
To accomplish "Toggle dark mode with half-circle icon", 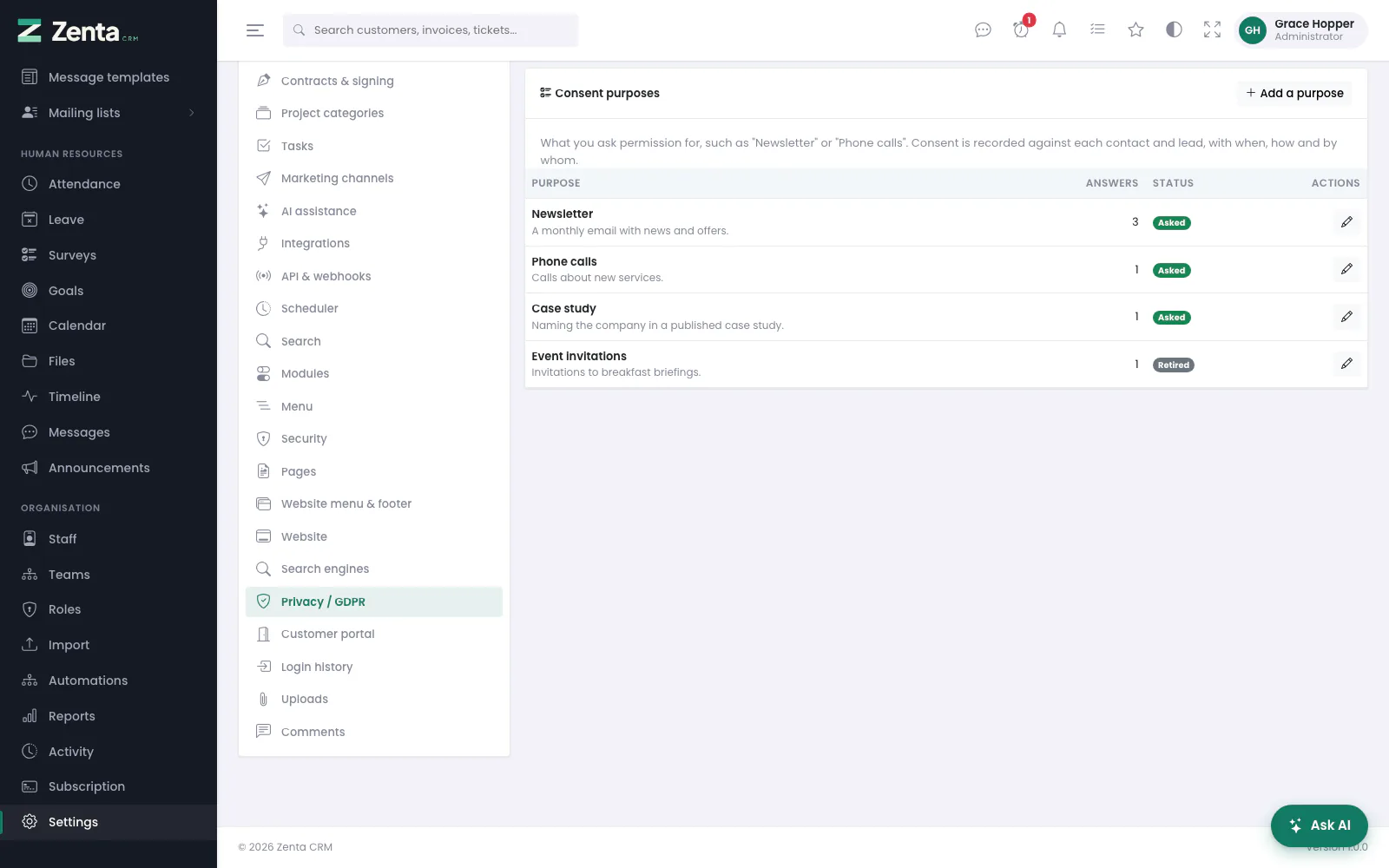I will click(1174, 30).
